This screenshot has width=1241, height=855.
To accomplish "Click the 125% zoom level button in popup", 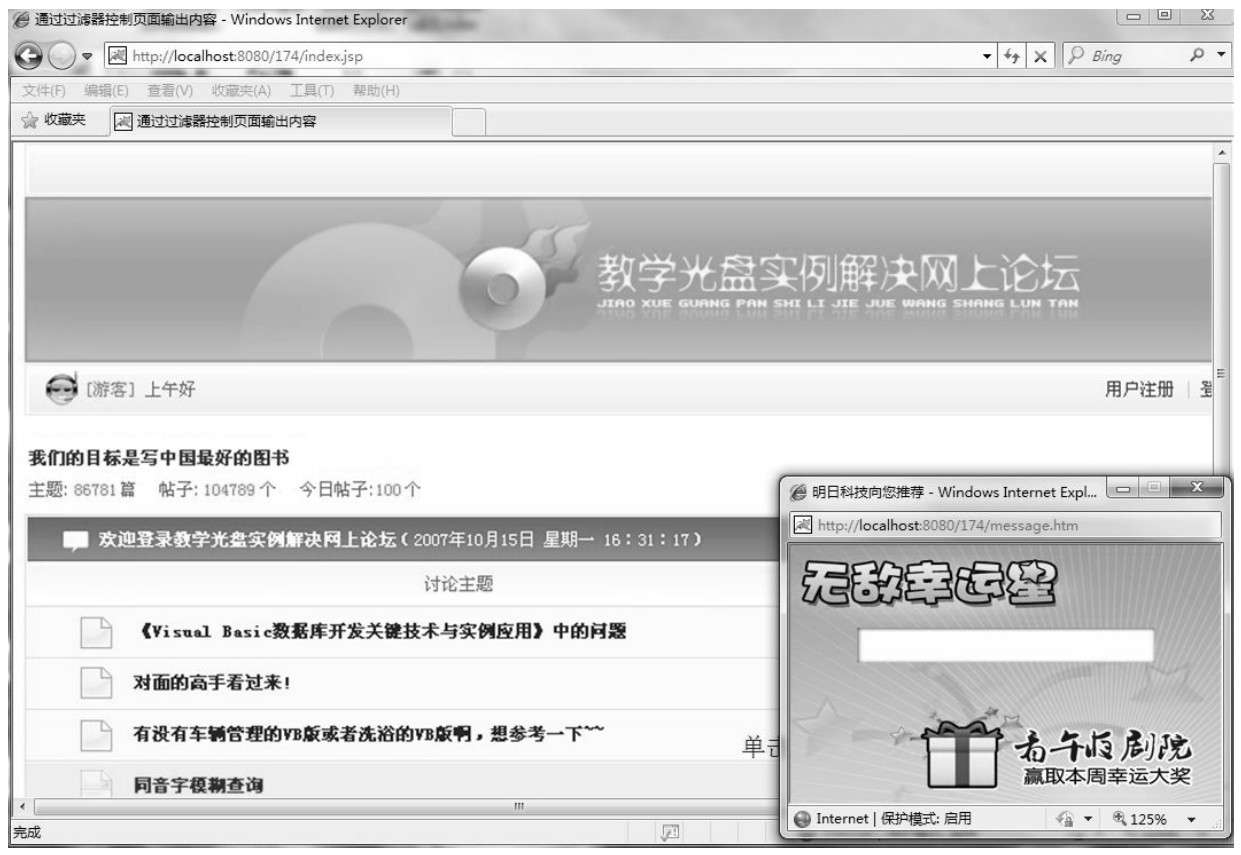I will click(x=1140, y=819).
